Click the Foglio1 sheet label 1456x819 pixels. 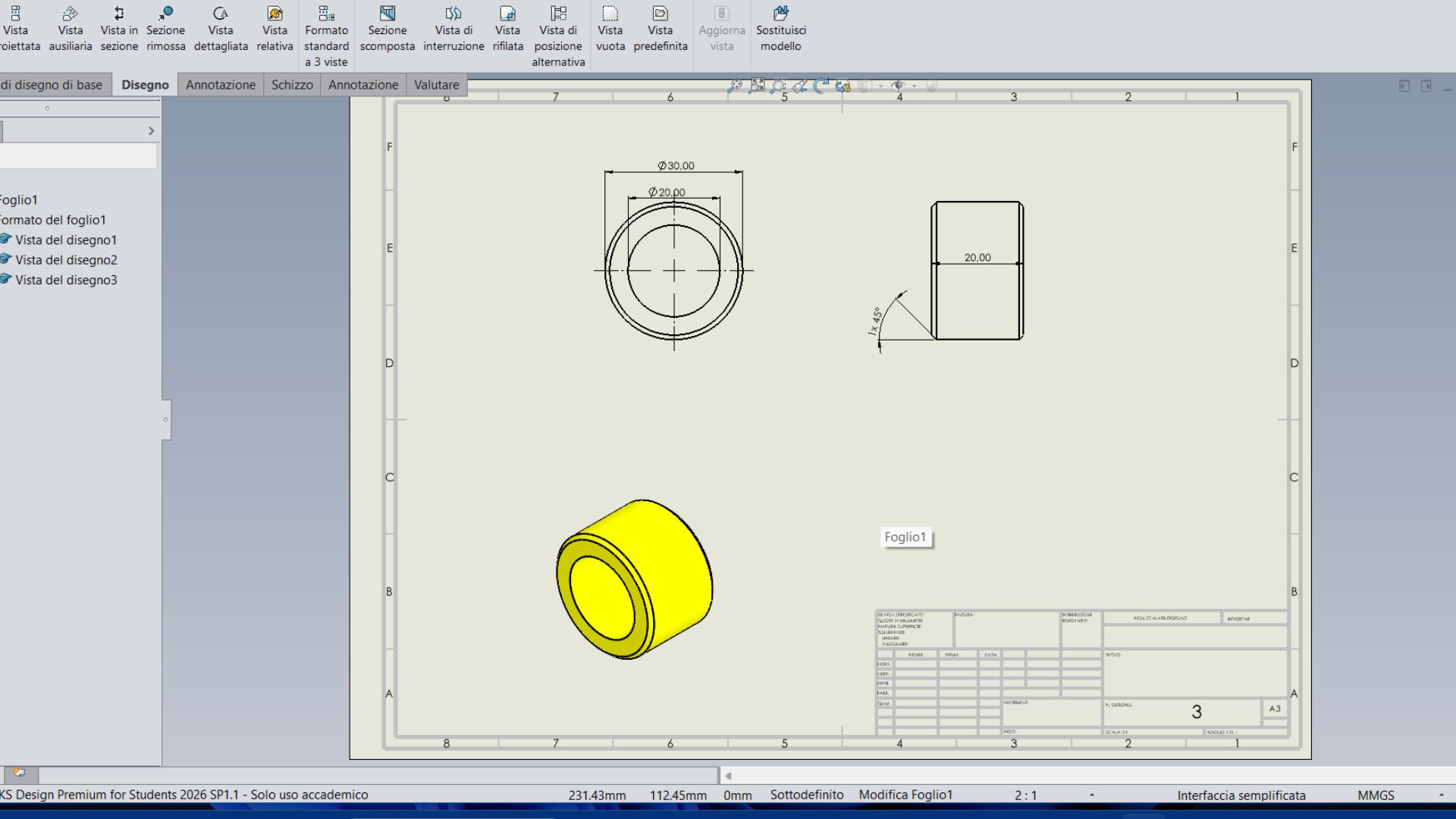pos(905,537)
